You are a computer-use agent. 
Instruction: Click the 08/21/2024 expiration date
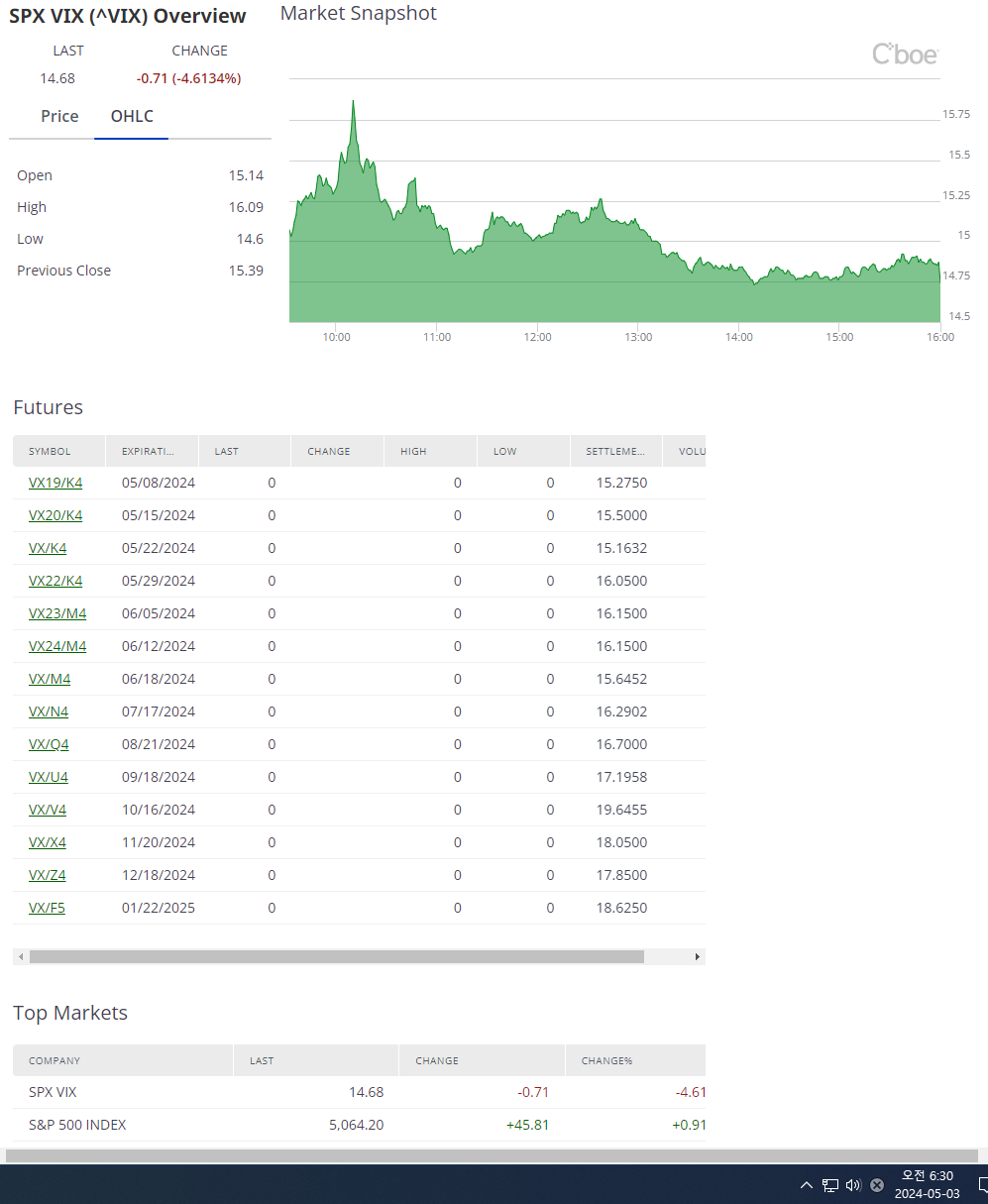(159, 744)
